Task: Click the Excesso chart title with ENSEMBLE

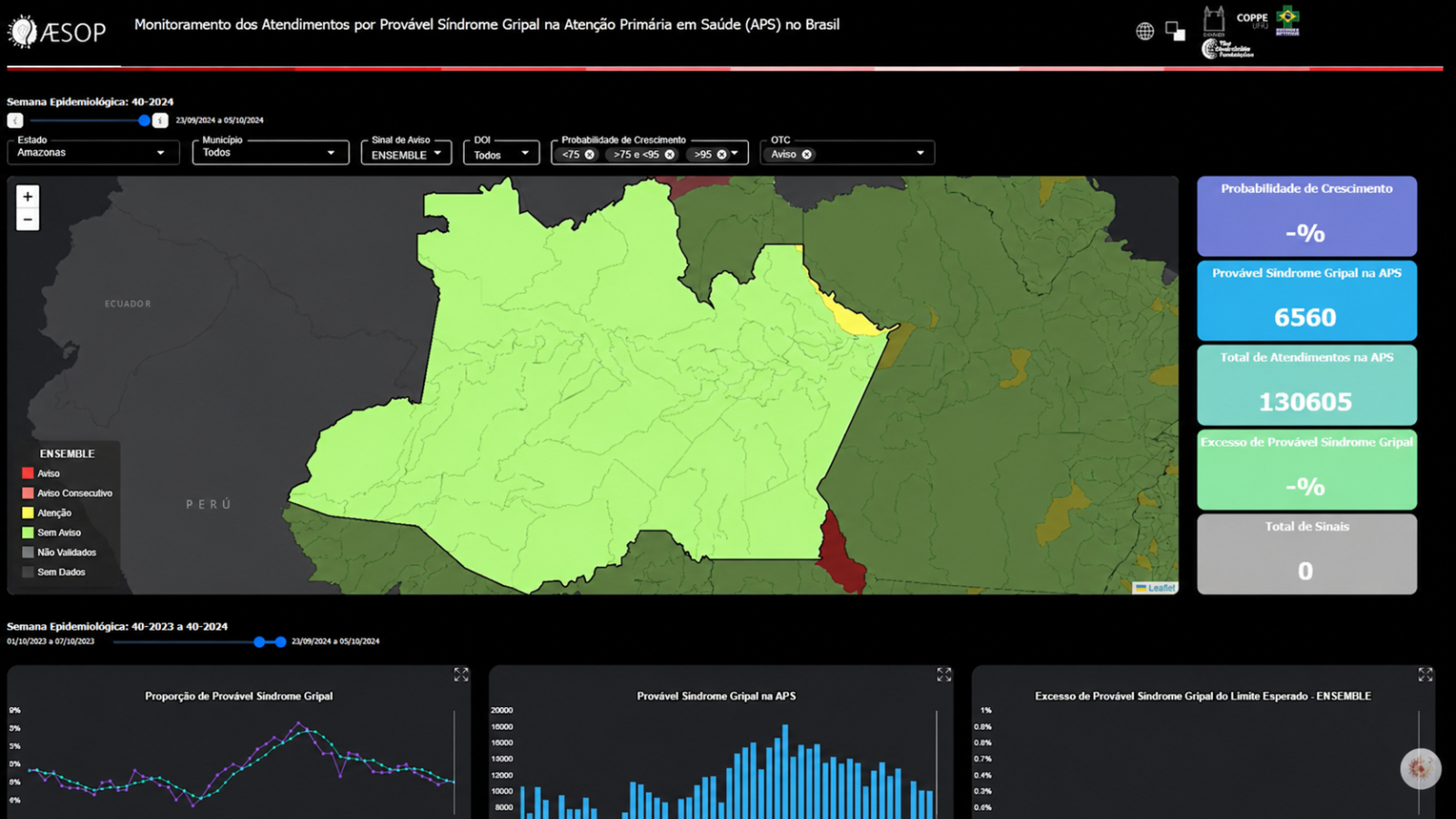Action: point(1203,696)
